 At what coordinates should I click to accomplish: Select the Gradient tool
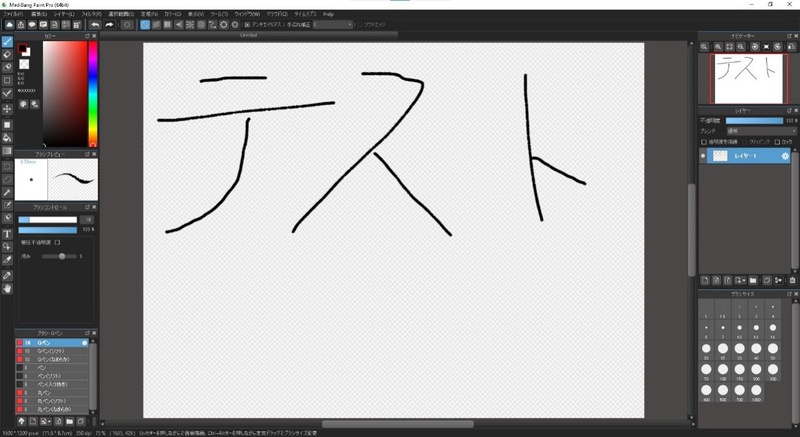(x=7, y=151)
